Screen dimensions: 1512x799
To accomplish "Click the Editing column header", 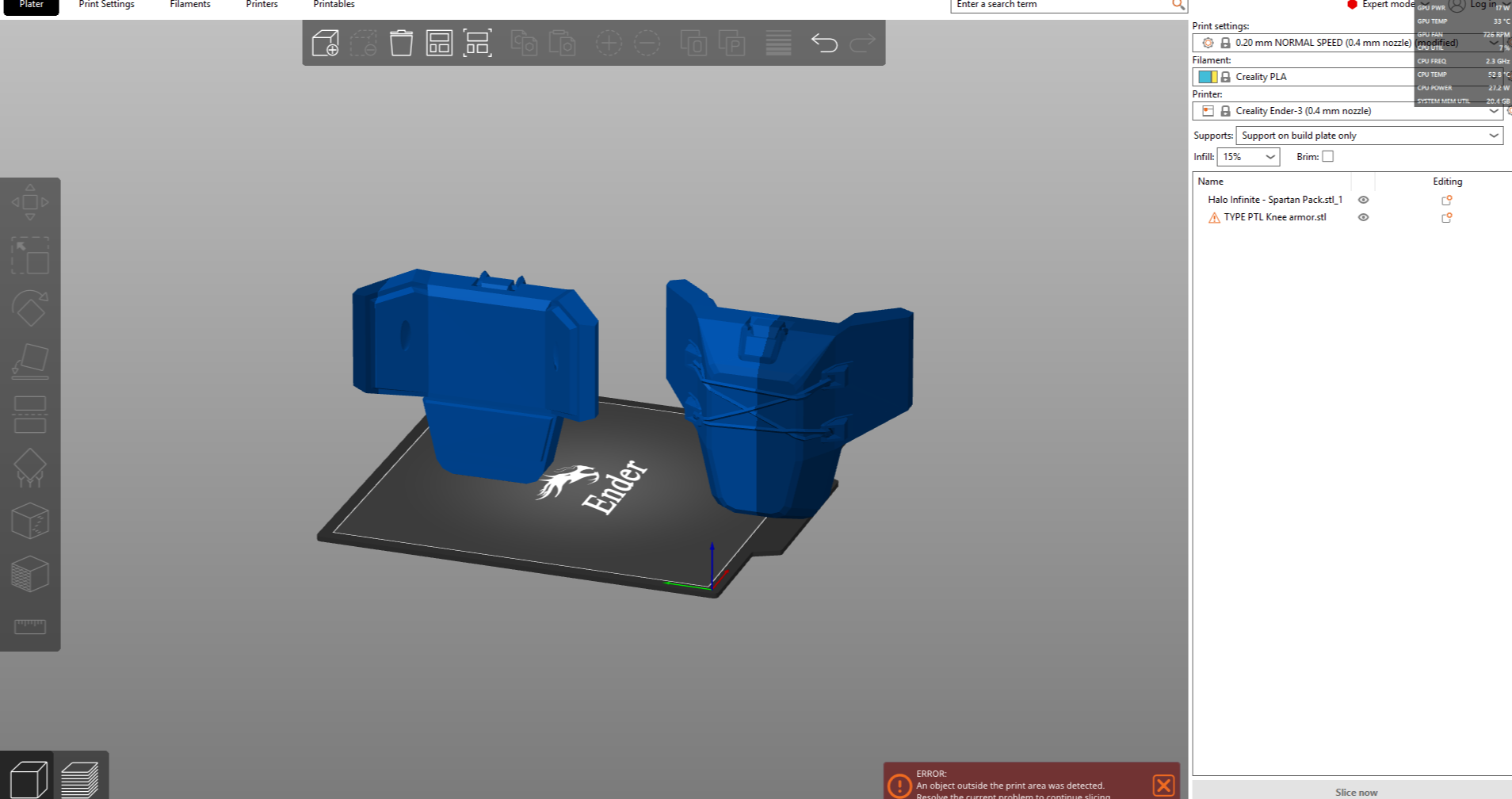I will (1447, 182).
